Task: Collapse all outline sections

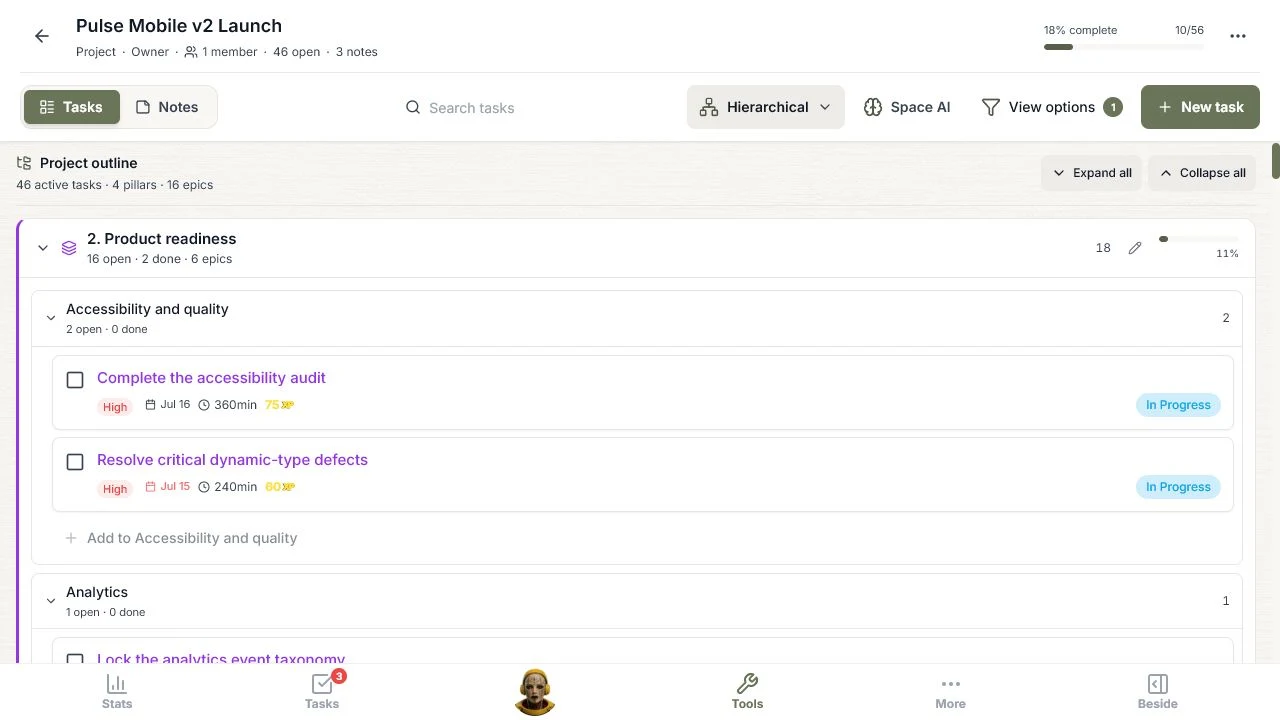Action: coord(1202,173)
